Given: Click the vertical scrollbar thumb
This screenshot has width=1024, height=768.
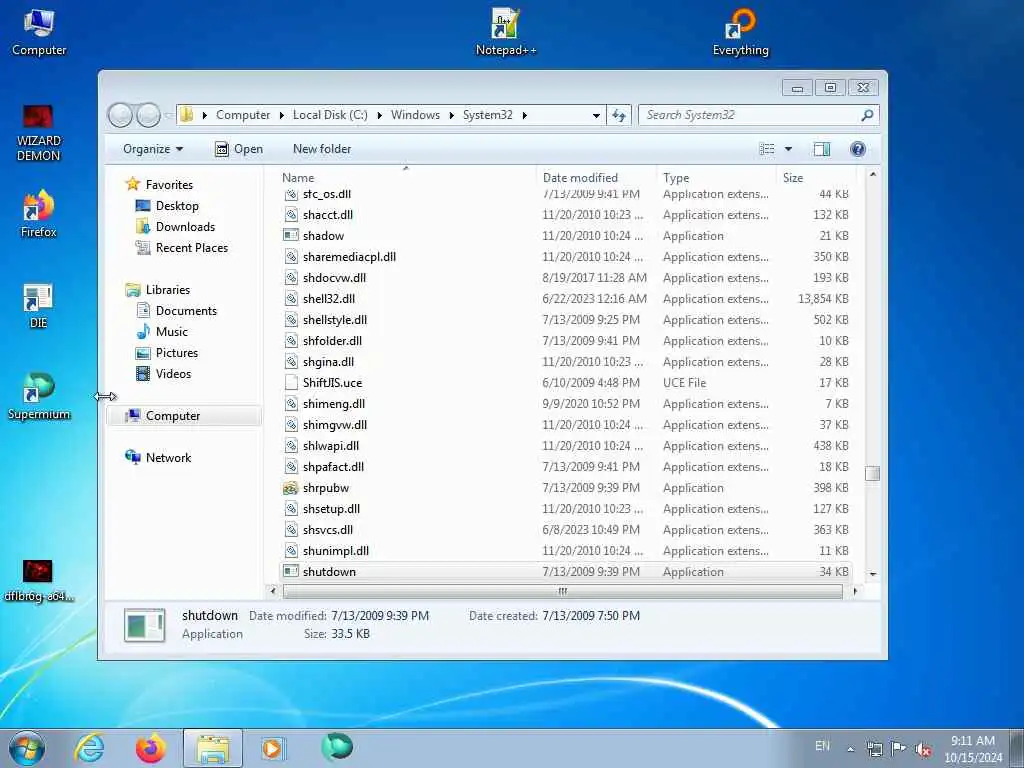Looking at the screenshot, I should (872, 473).
